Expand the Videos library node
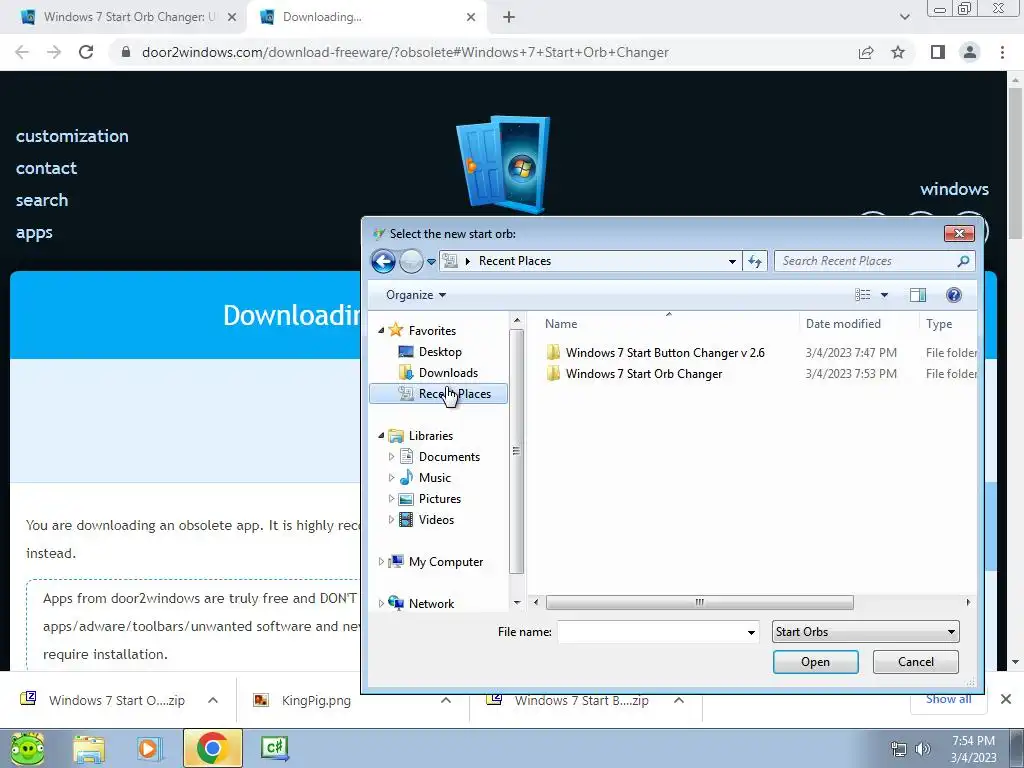This screenshot has width=1024, height=768. (391, 520)
